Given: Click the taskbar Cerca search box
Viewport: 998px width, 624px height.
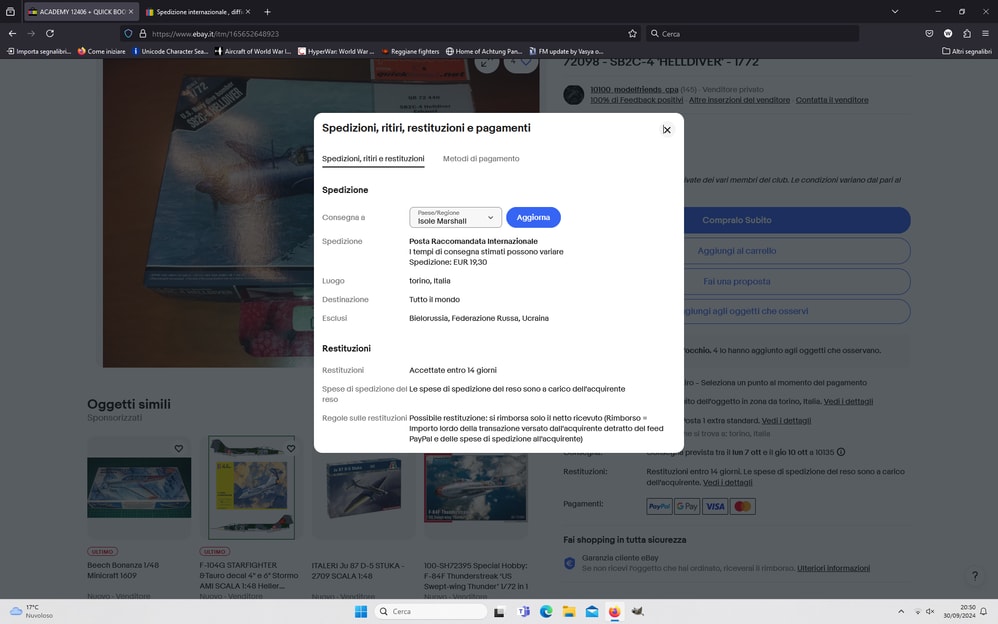Looking at the screenshot, I should pyautogui.click(x=431, y=611).
